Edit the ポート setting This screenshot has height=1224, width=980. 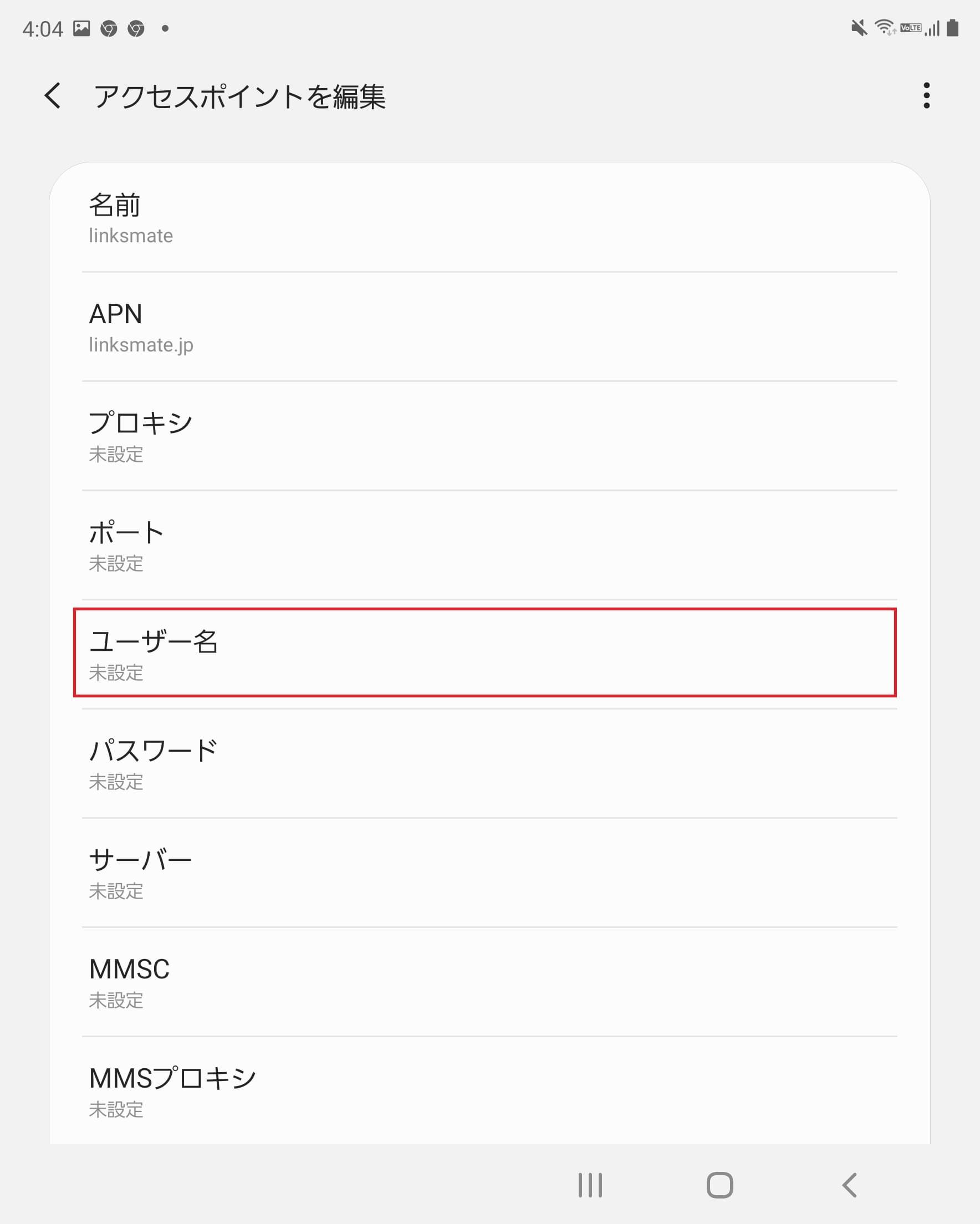[488, 547]
